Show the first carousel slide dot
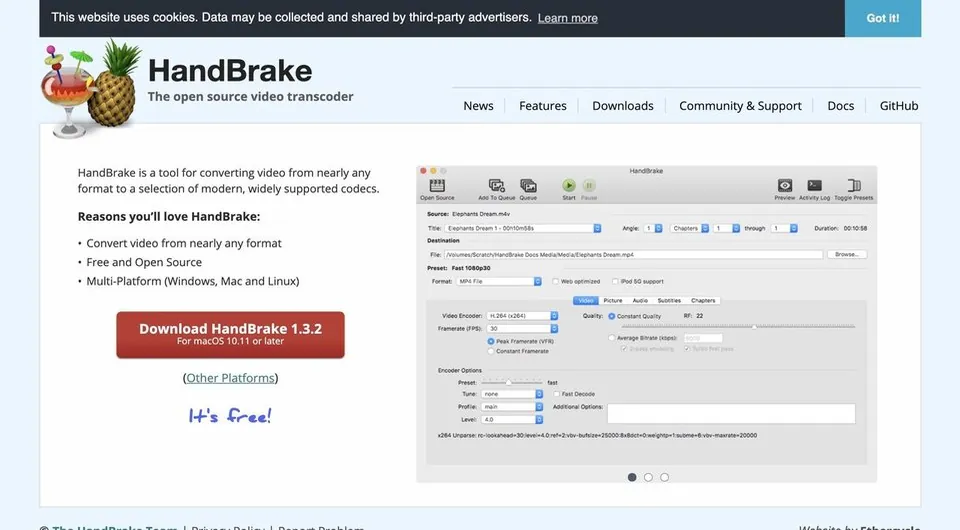The width and height of the screenshot is (960, 530). 632,477
